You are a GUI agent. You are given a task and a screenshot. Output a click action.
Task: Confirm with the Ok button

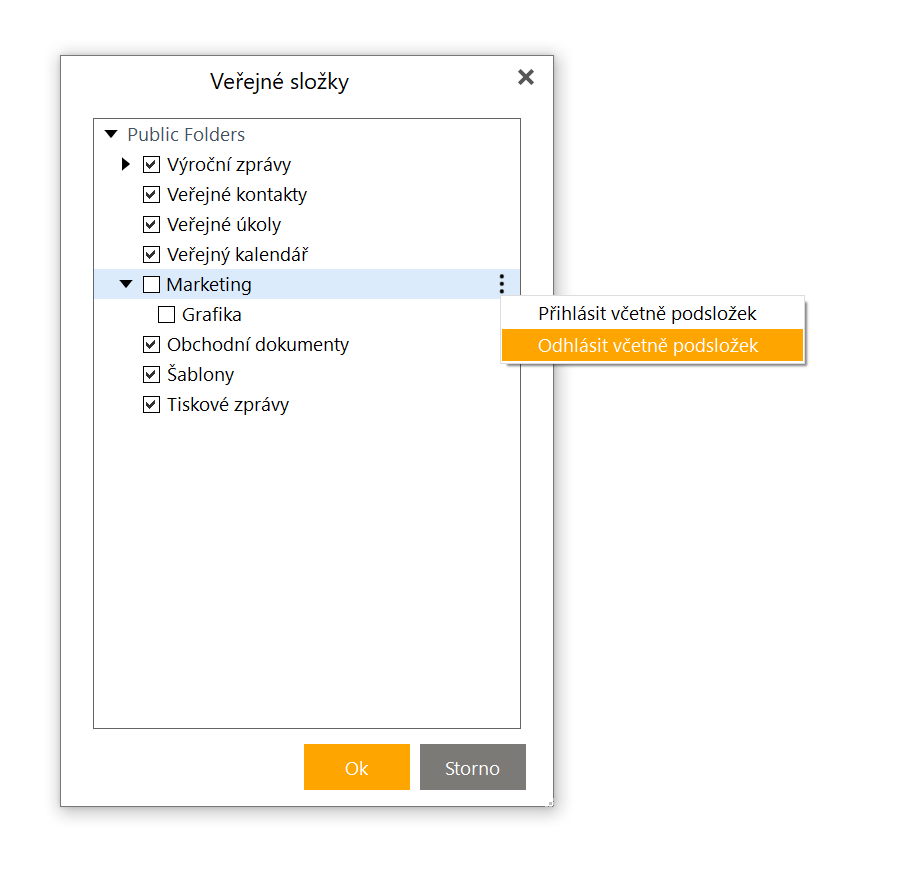pyautogui.click(x=357, y=767)
